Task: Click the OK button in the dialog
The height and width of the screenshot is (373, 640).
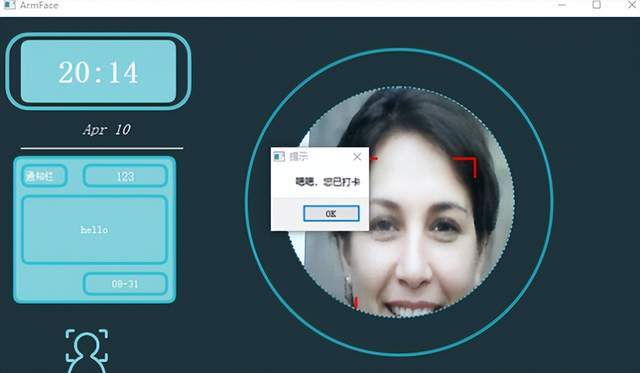Action: tap(331, 213)
